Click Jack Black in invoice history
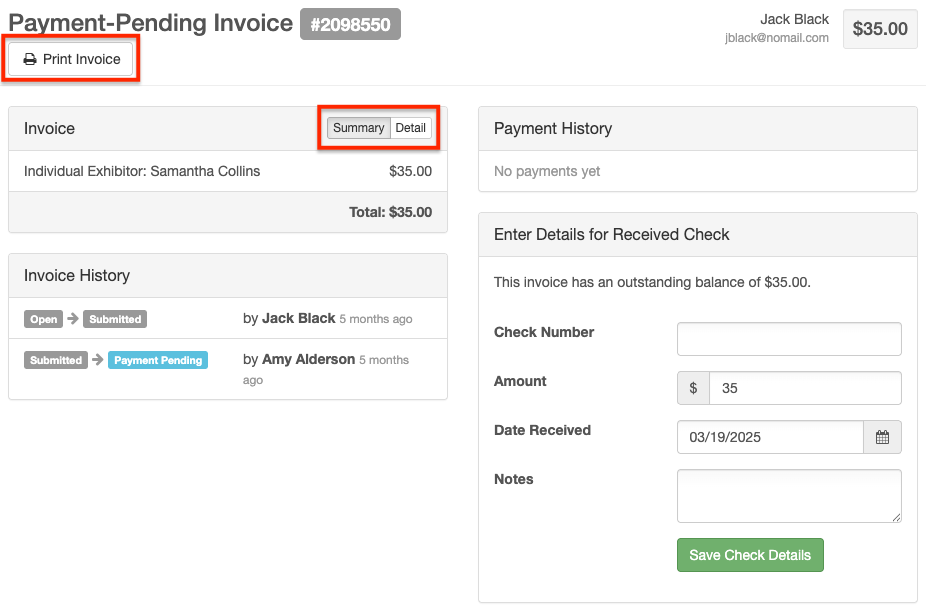This screenshot has height=607, width=926. [x=298, y=318]
